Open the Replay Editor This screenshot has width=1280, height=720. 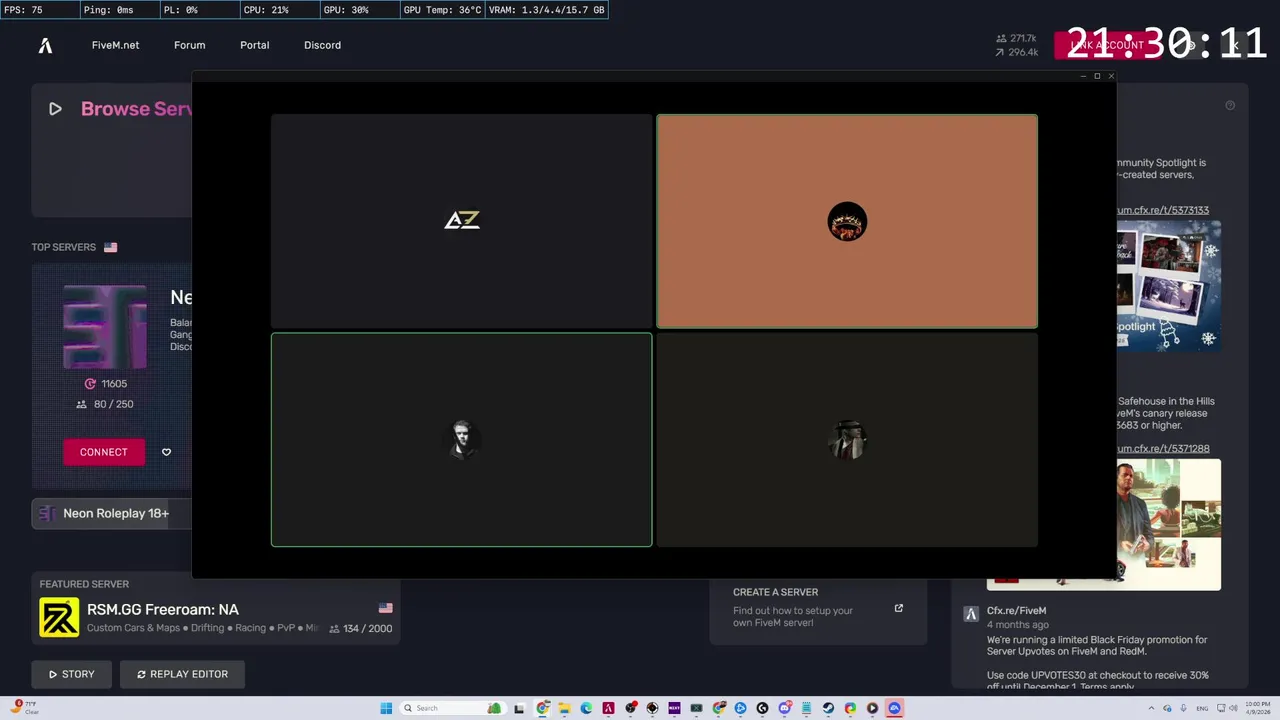[x=182, y=674]
